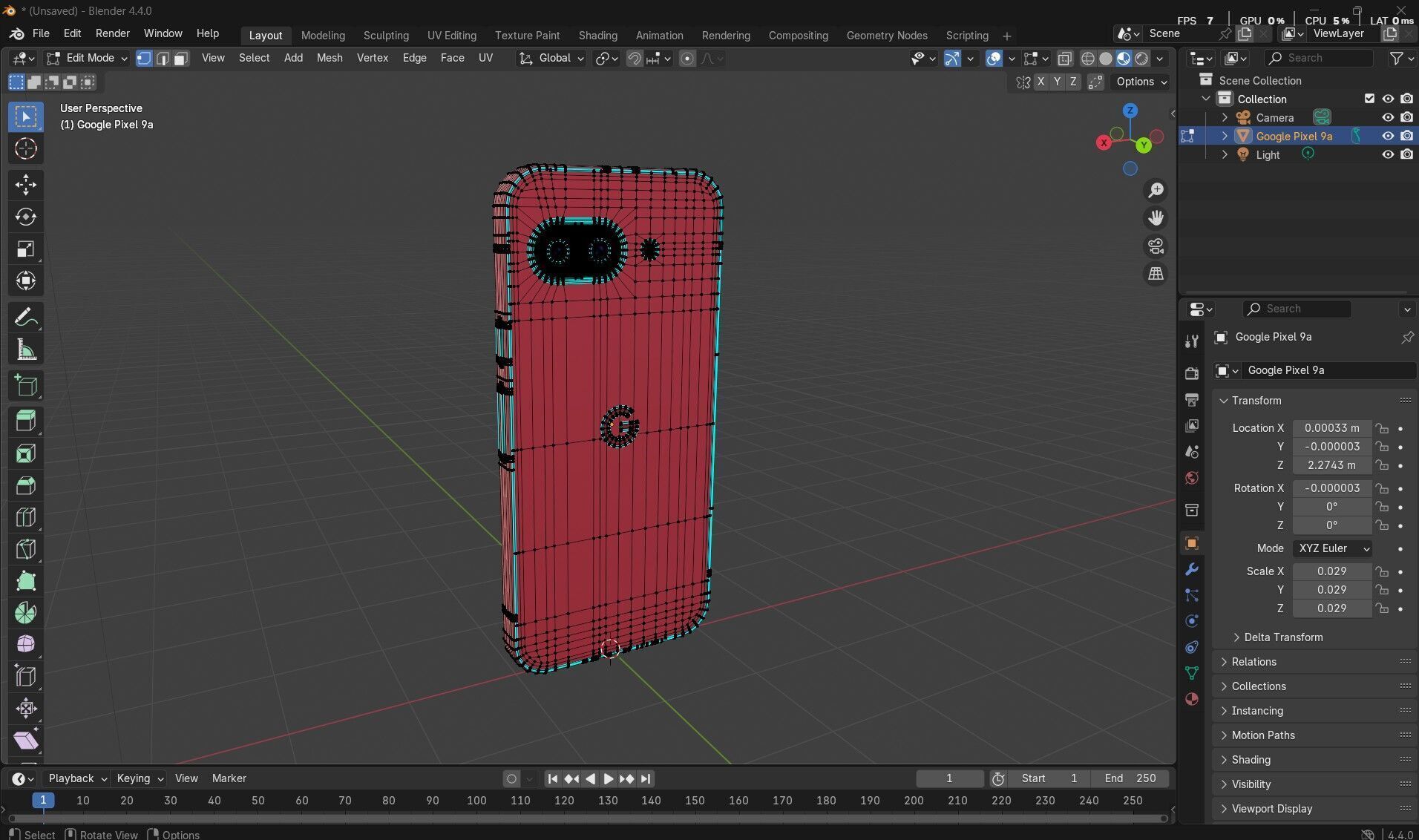
Task: Select the Knife tool
Action: pyautogui.click(x=26, y=549)
